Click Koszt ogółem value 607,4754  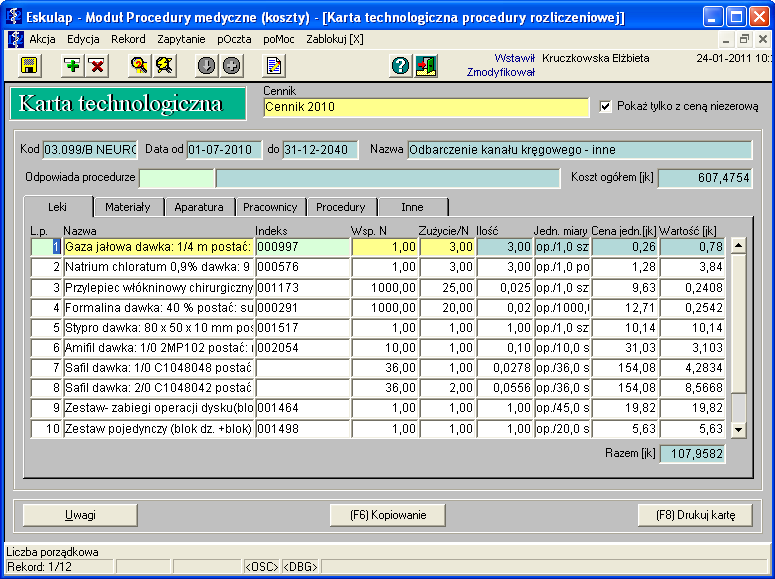705,178
